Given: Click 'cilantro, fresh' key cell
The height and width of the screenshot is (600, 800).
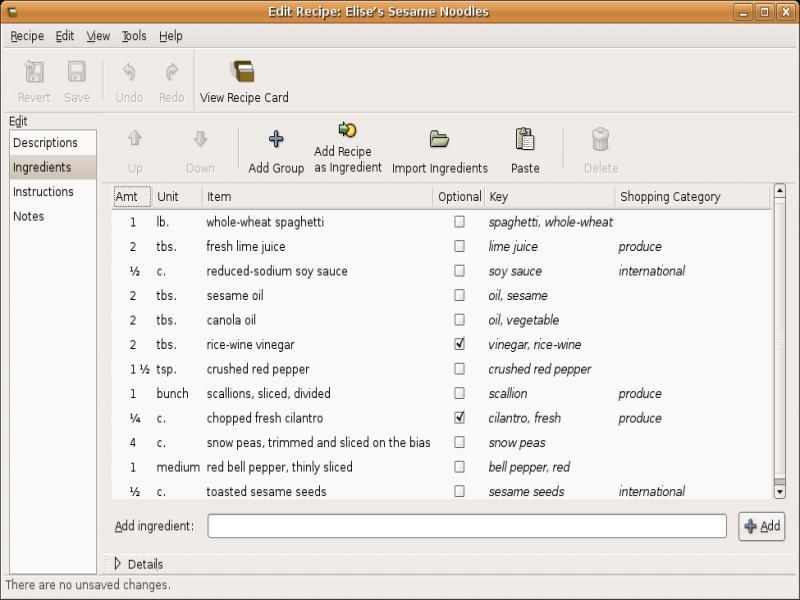Looking at the screenshot, I should point(524,418).
